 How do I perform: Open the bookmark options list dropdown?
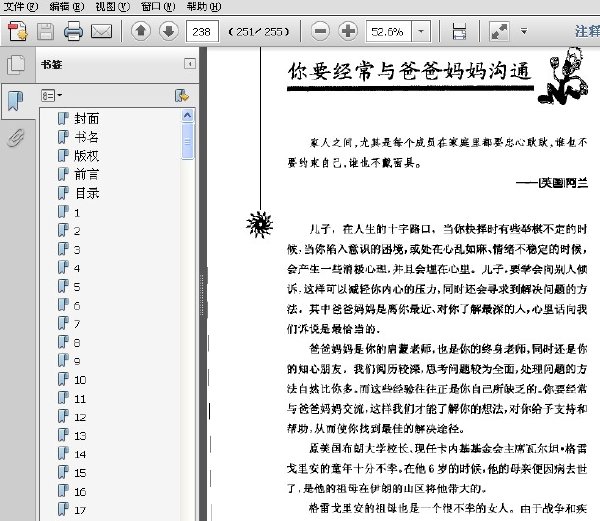point(51,95)
